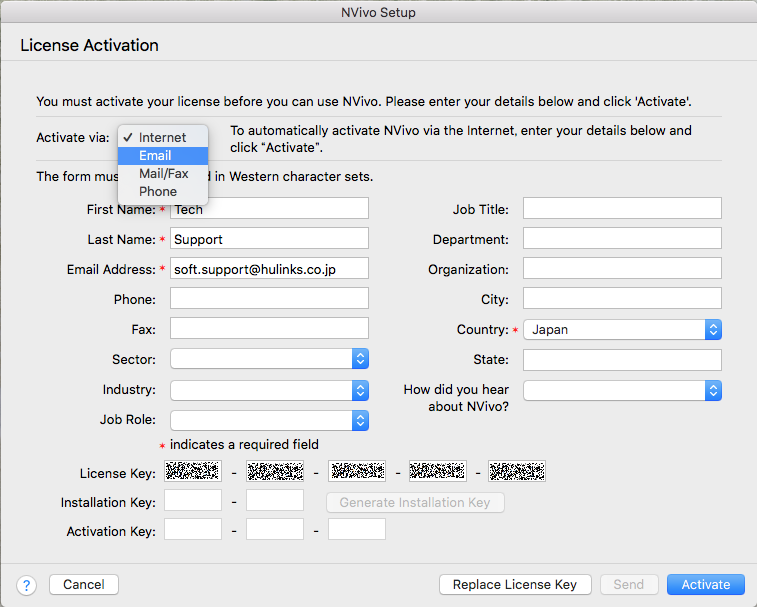Click the fifth License Key box
757x607 pixels.
pyautogui.click(x=517, y=471)
